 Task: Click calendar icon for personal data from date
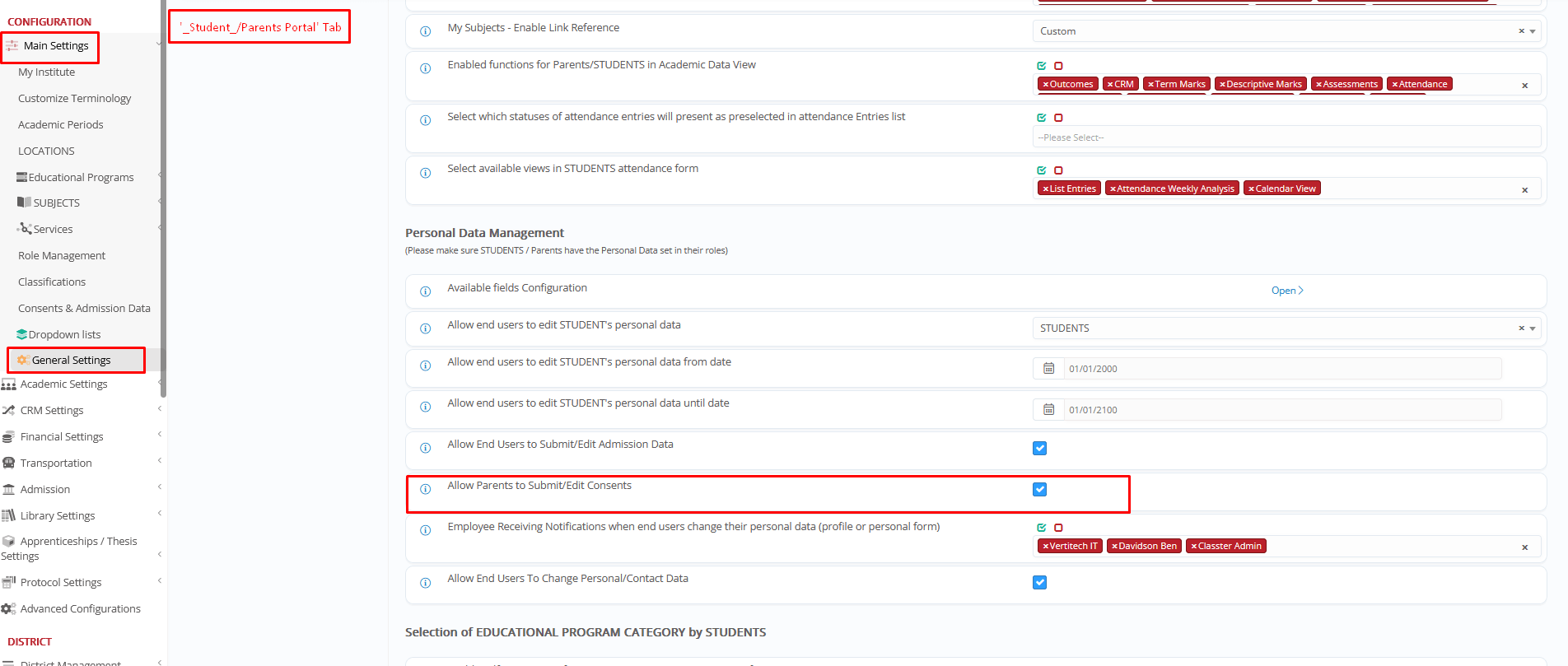click(x=1048, y=369)
